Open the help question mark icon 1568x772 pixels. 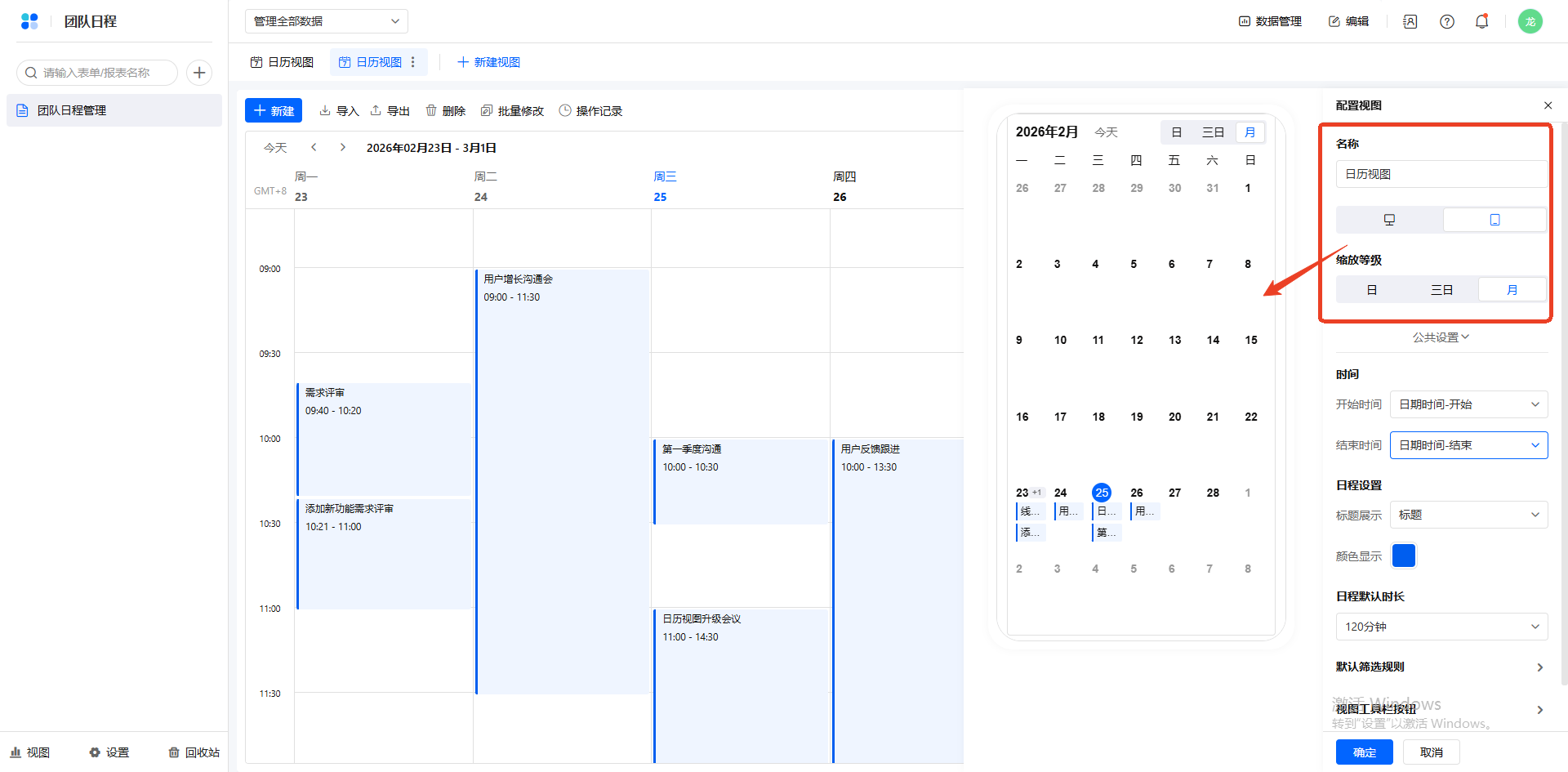[x=1446, y=21]
